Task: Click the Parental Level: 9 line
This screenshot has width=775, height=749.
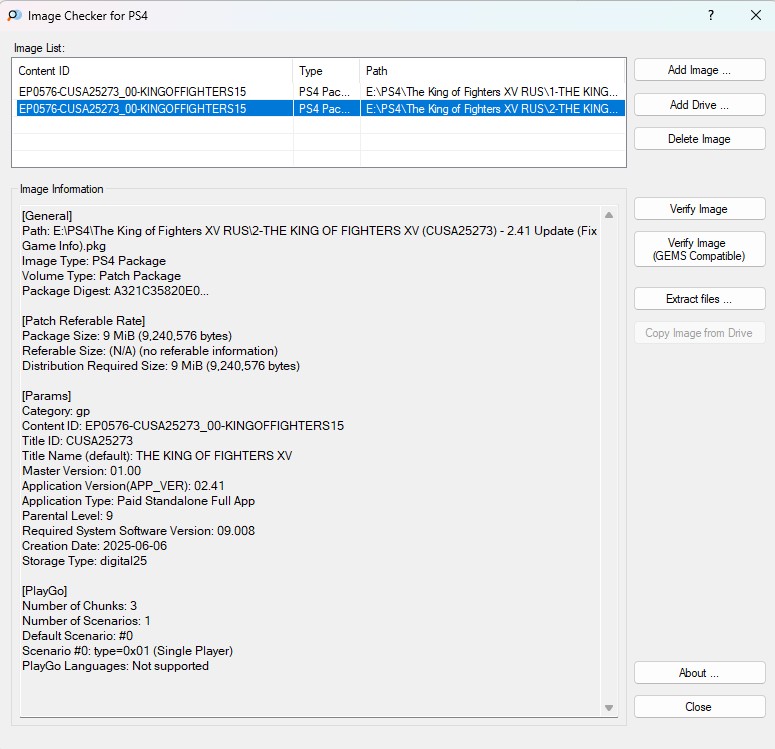Action: [68, 516]
